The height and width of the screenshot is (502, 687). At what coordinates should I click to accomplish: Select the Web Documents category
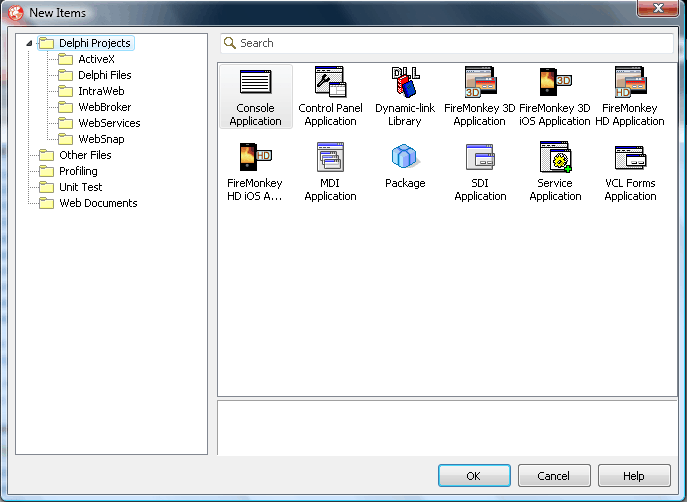tap(88, 203)
